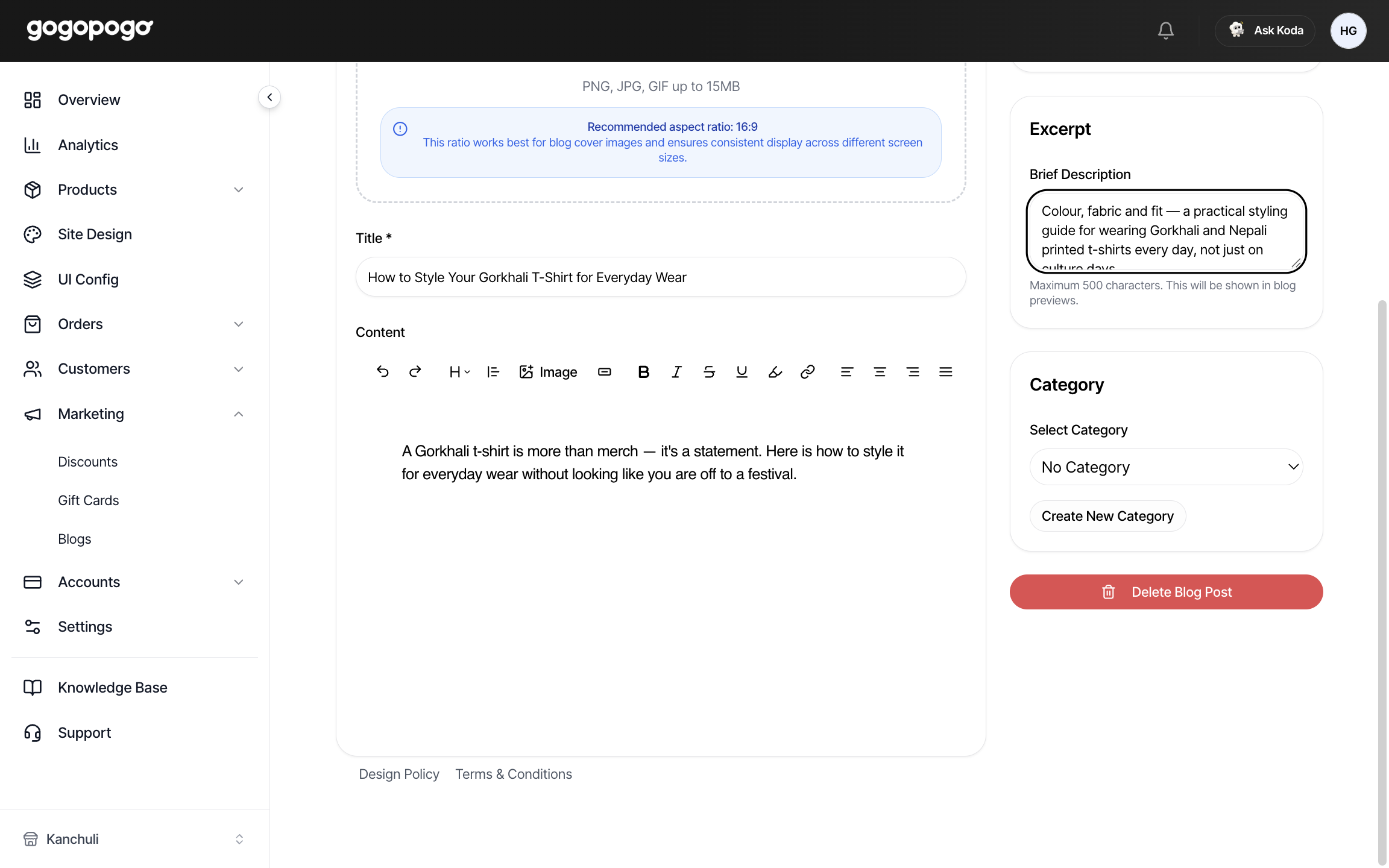Justify text alignment

pyautogui.click(x=945, y=372)
